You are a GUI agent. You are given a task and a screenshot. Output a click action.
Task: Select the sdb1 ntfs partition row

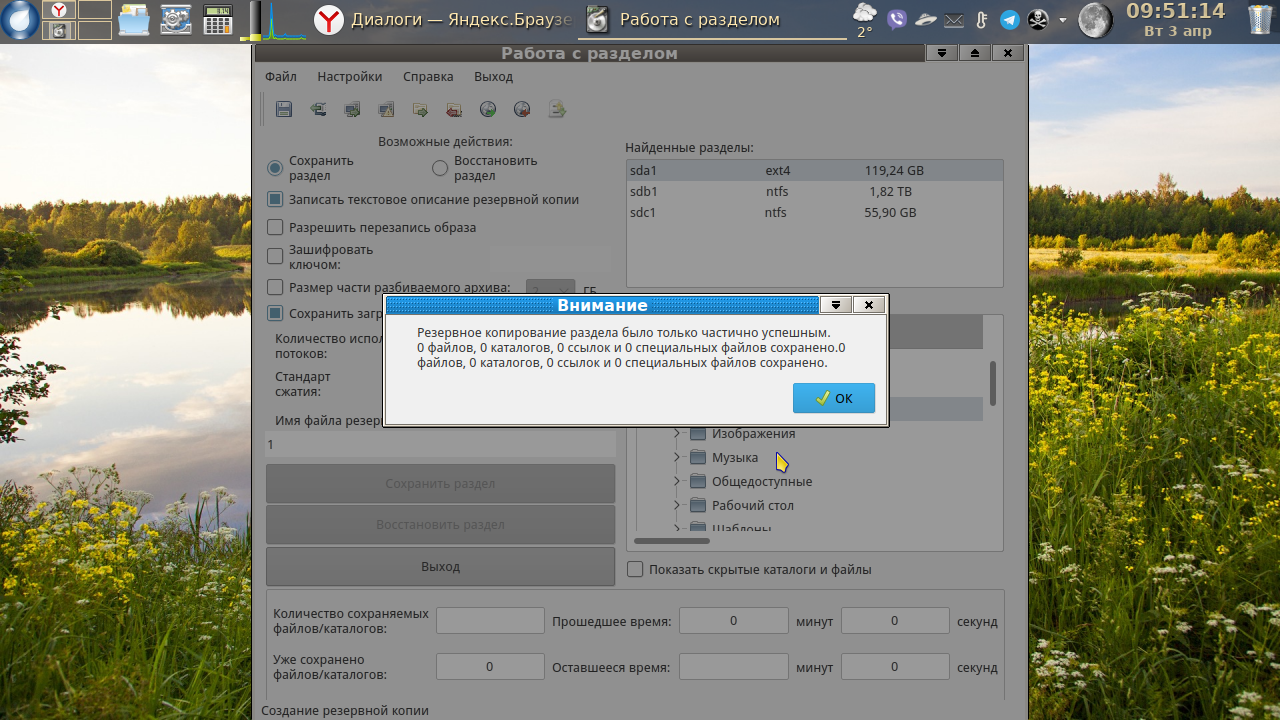click(814, 191)
